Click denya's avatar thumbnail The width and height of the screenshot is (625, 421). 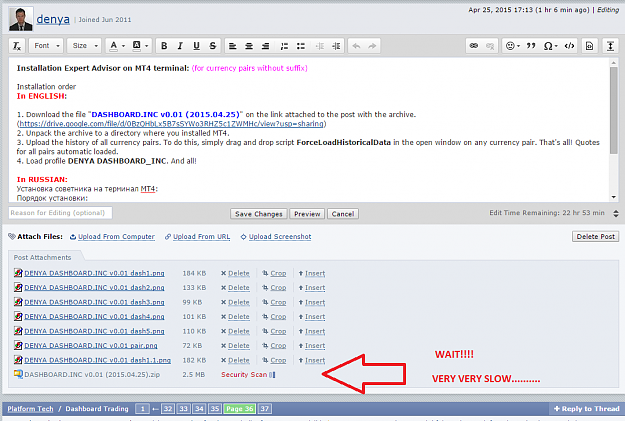pyautogui.click(x=21, y=19)
